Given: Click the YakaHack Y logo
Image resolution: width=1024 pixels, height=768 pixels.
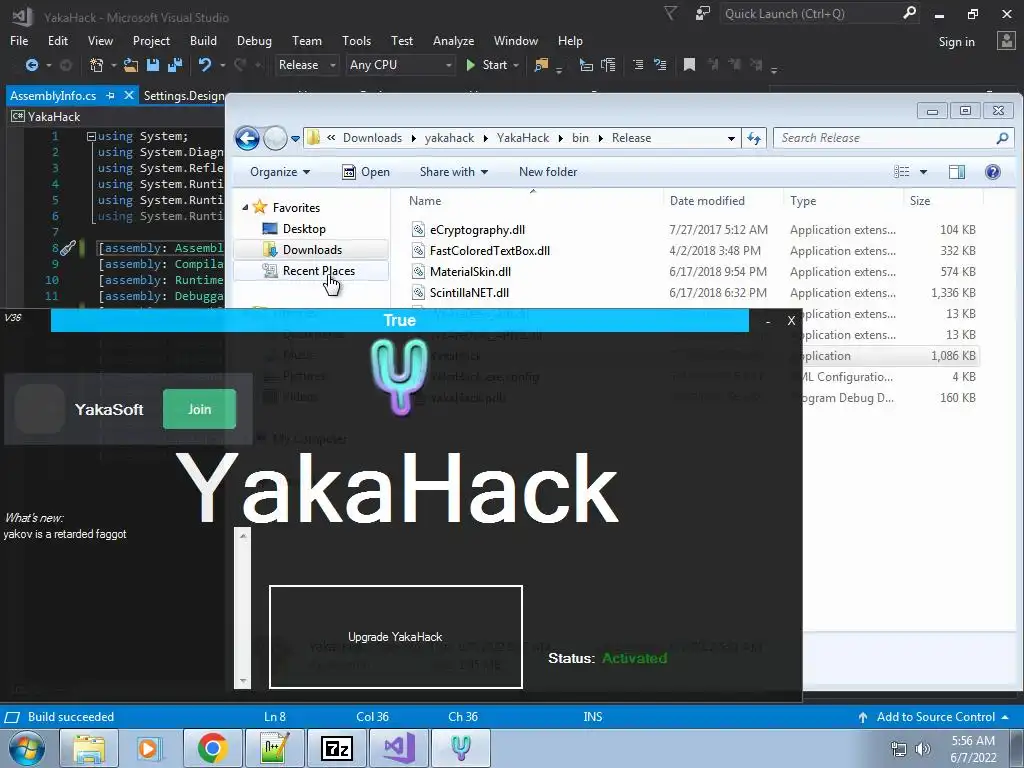Looking at the screenshot, I should [399, 377].
